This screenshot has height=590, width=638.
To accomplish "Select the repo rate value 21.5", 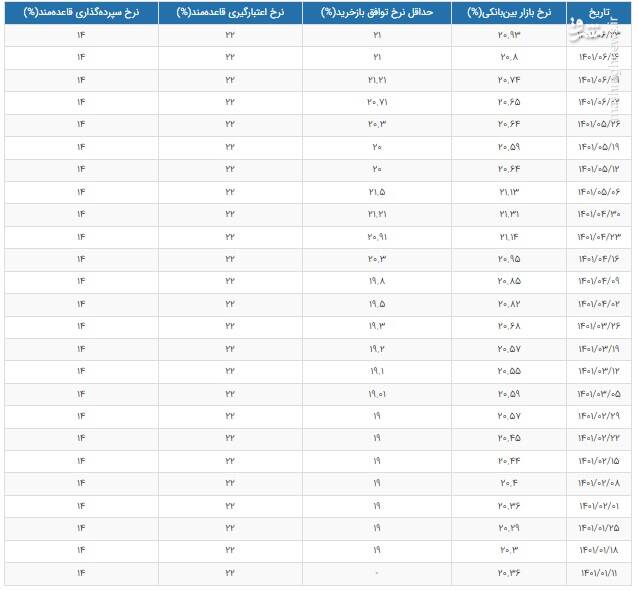I will pos(377,191).
